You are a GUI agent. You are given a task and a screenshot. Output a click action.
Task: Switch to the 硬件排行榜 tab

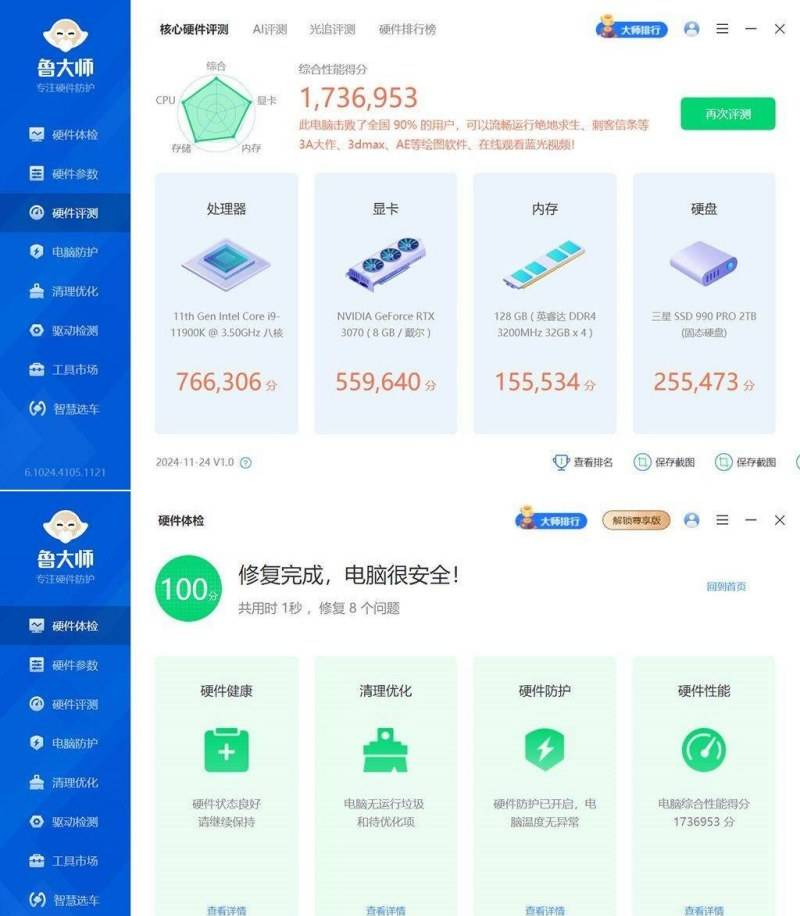click(407, 29)
